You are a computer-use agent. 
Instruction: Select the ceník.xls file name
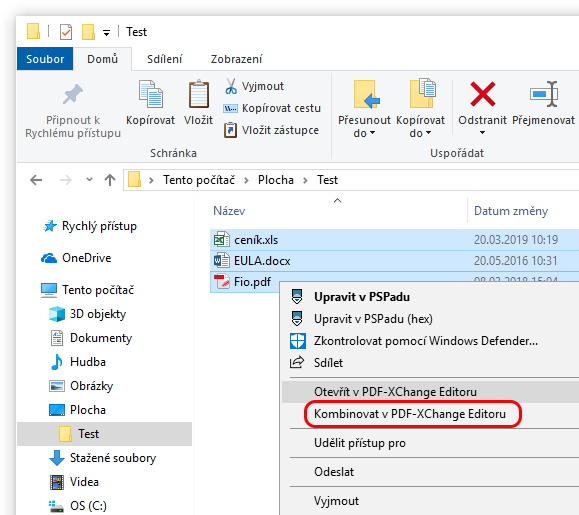click(256, 240)
